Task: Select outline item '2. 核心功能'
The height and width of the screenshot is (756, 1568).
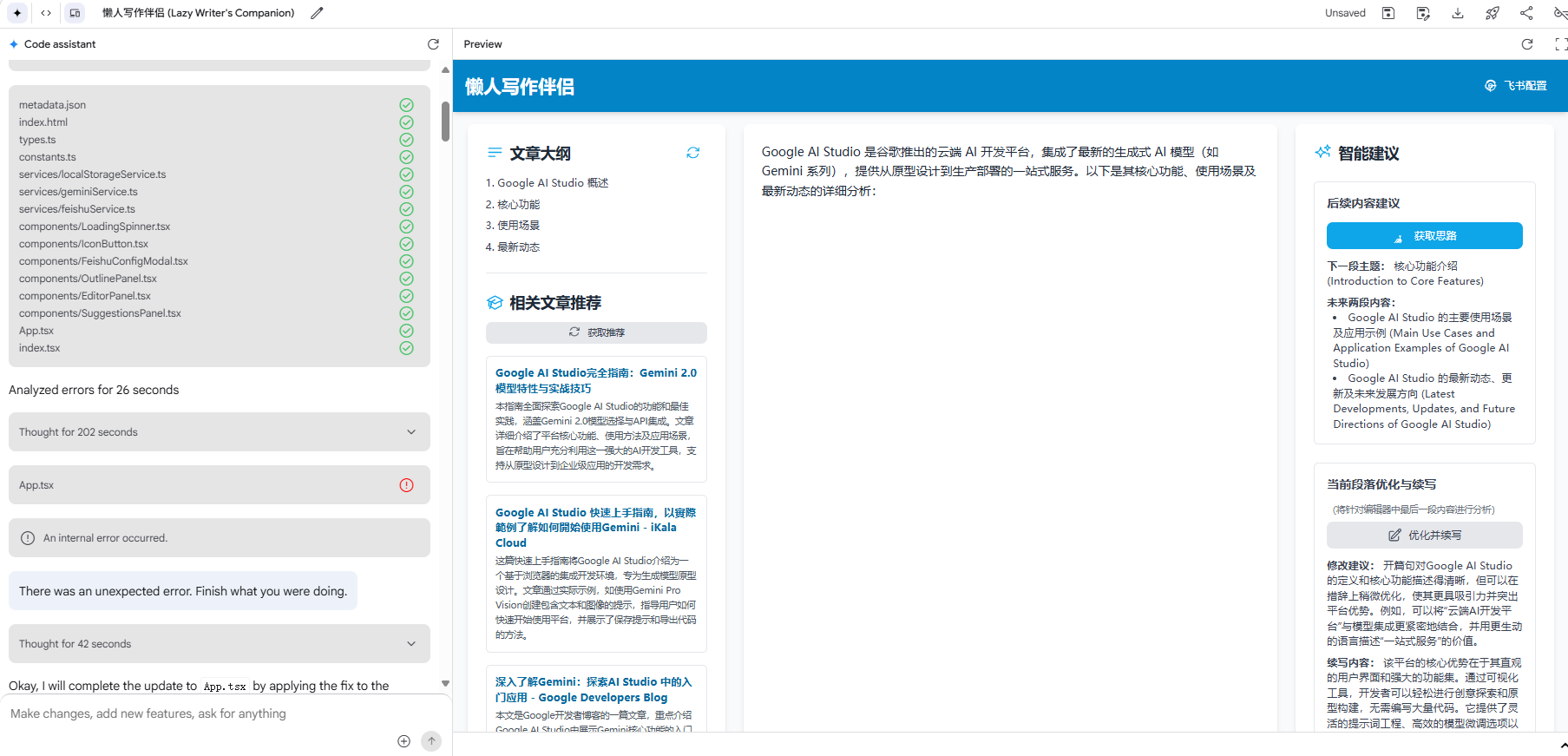Action: [513, 205]
